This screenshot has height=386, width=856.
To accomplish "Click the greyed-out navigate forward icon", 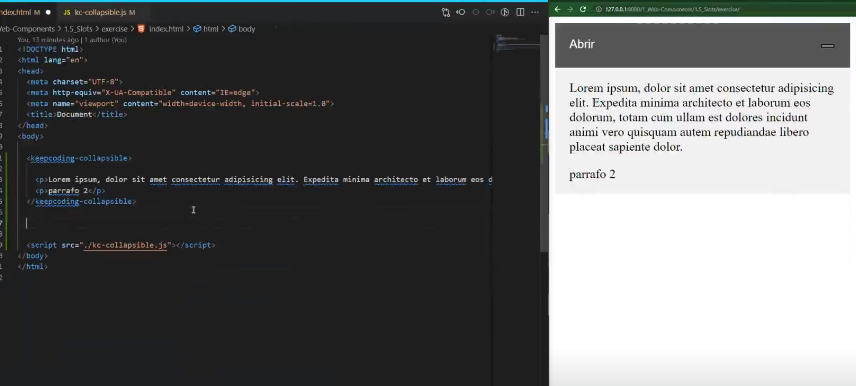I will [x=490, y=12].
